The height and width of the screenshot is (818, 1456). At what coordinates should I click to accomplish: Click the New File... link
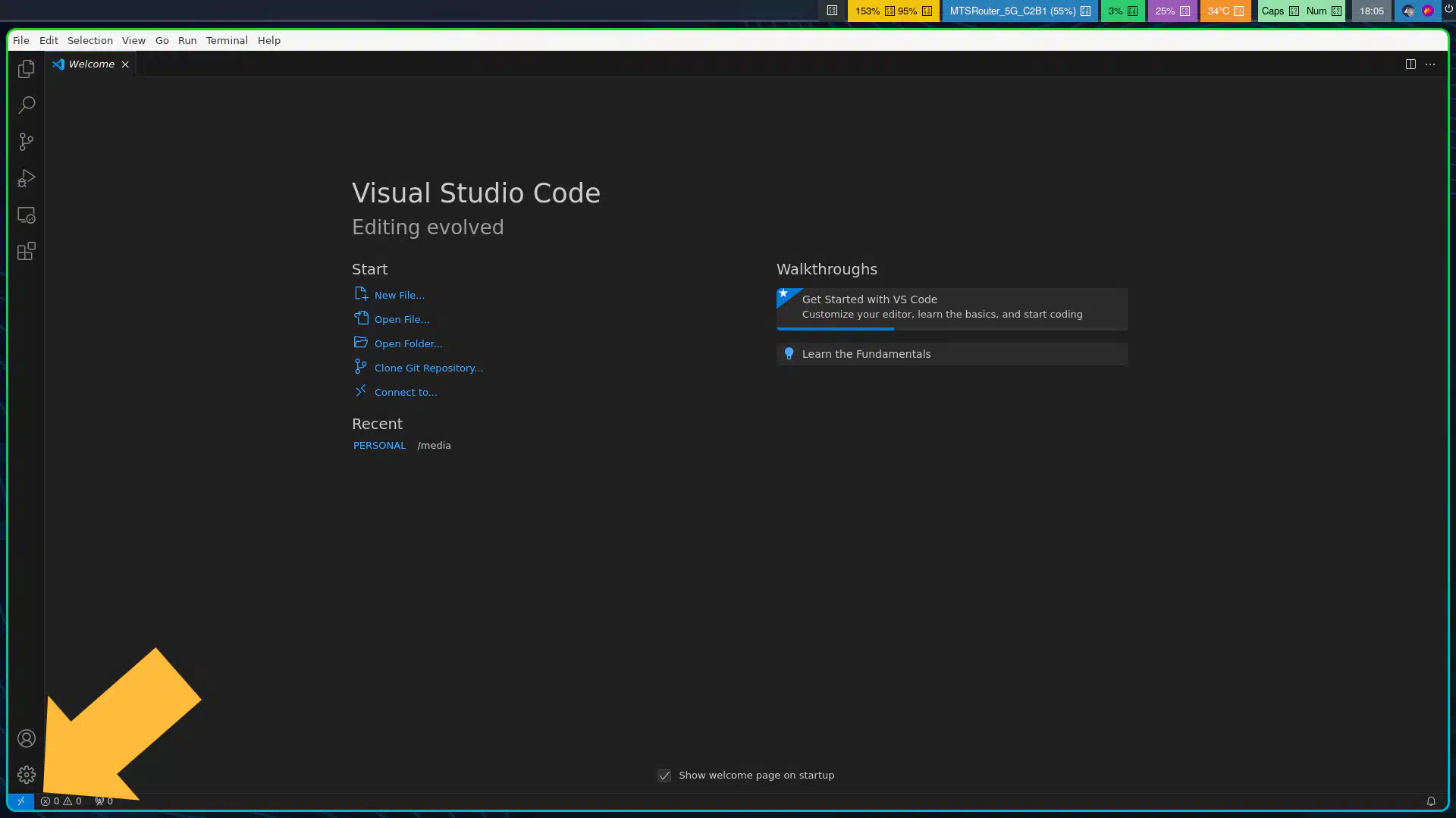coord(399,296)
